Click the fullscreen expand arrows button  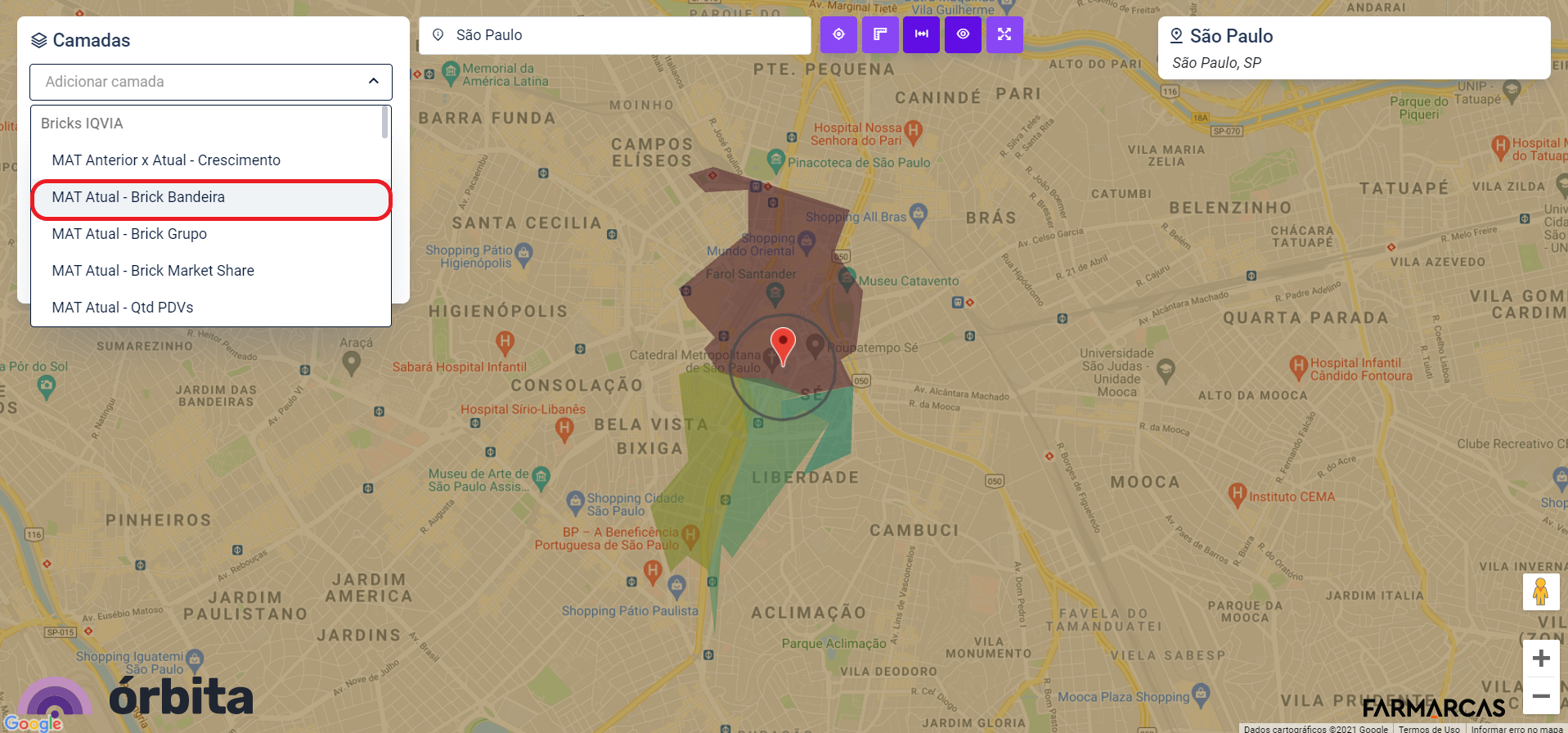[x=1004, y=34]
